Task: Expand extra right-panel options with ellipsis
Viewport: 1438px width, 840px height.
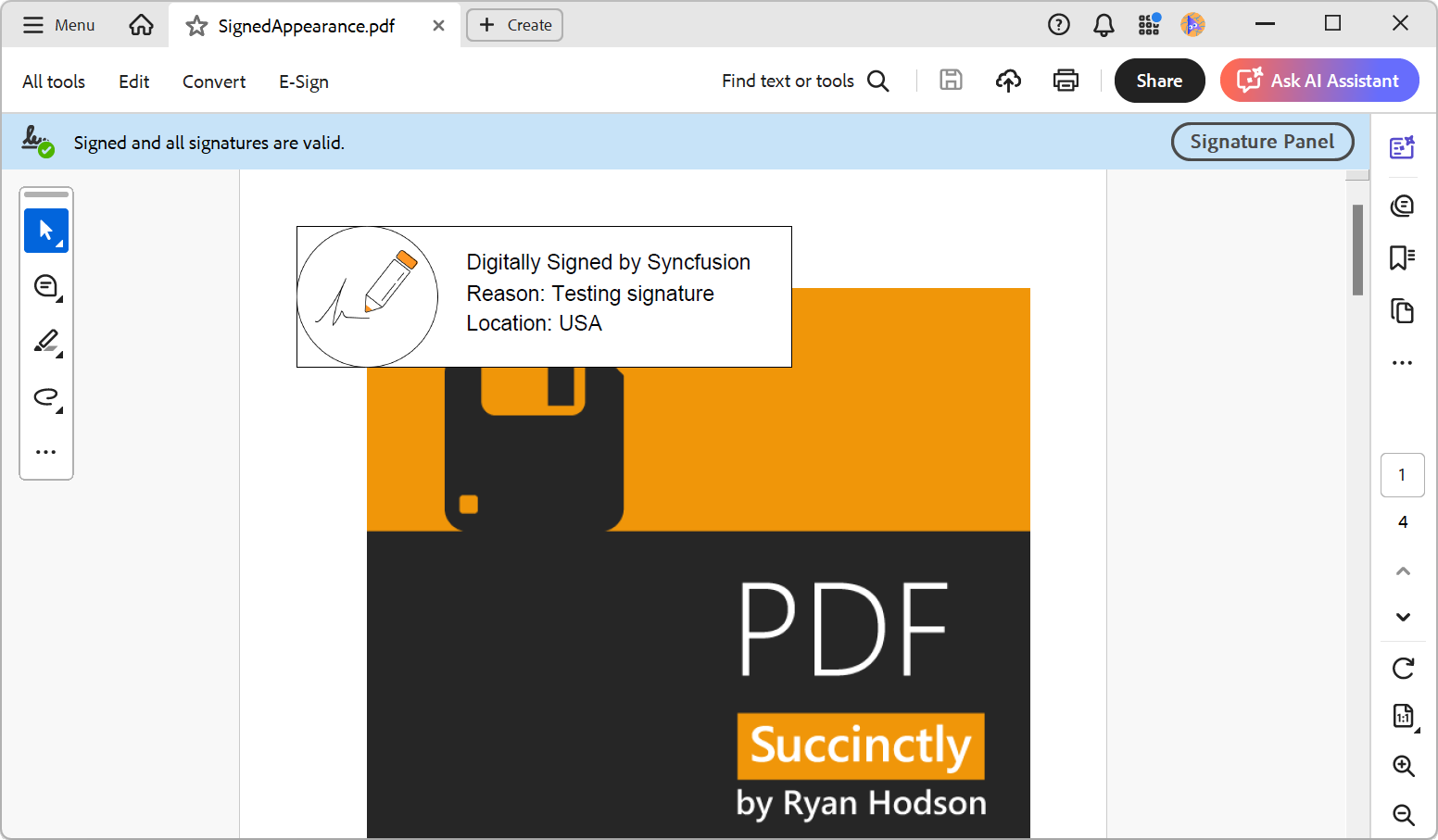Action: pyautogui.click(x=1402, y=362)
